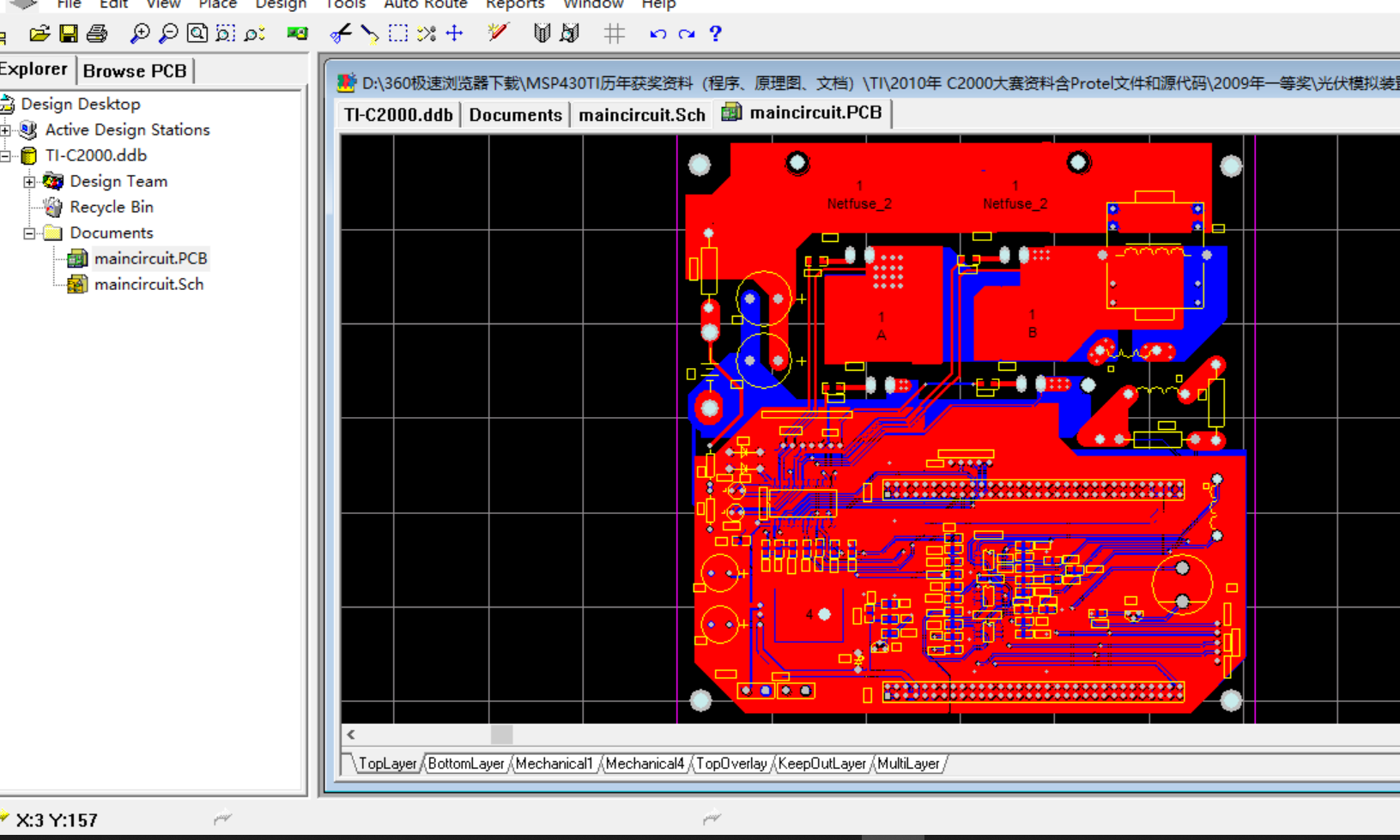Select the zoom area tool

coord(226,33)
